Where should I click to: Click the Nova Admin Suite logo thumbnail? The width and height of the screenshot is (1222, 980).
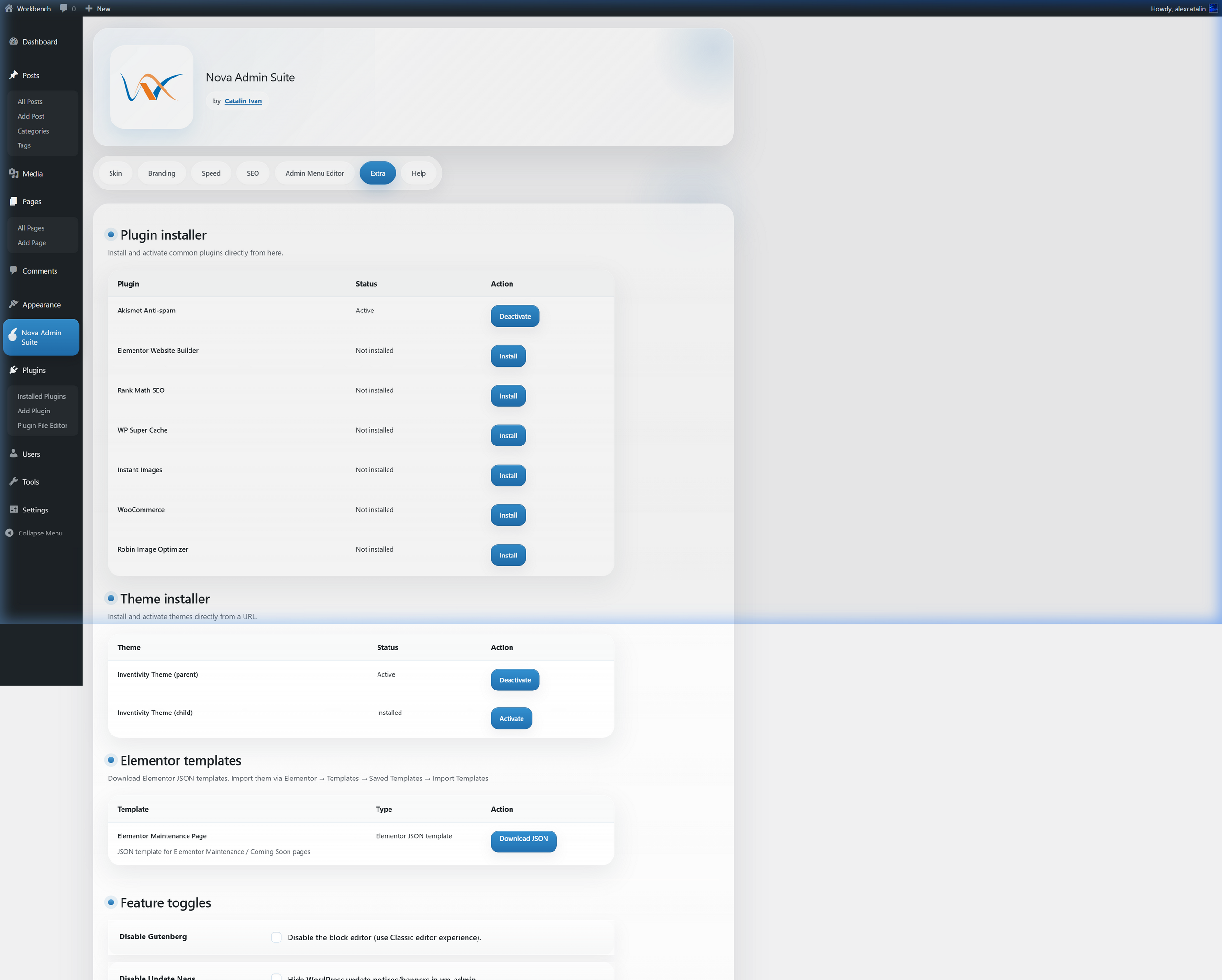click(x=151, y=87)
